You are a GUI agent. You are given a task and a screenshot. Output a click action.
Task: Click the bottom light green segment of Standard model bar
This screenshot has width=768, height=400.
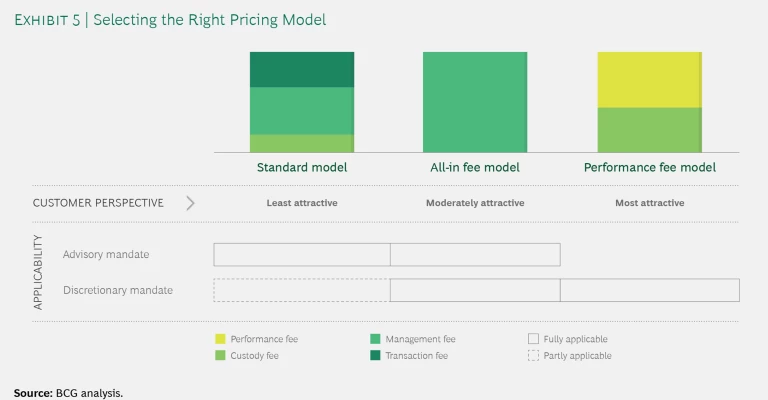302,143
